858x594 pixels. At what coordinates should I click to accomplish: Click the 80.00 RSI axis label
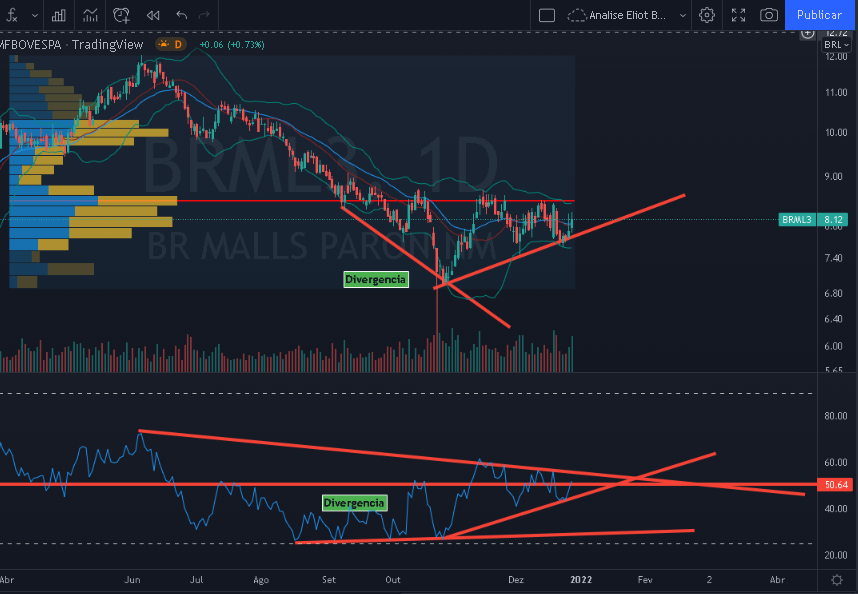pyautogui.click(x=836, y=416)
